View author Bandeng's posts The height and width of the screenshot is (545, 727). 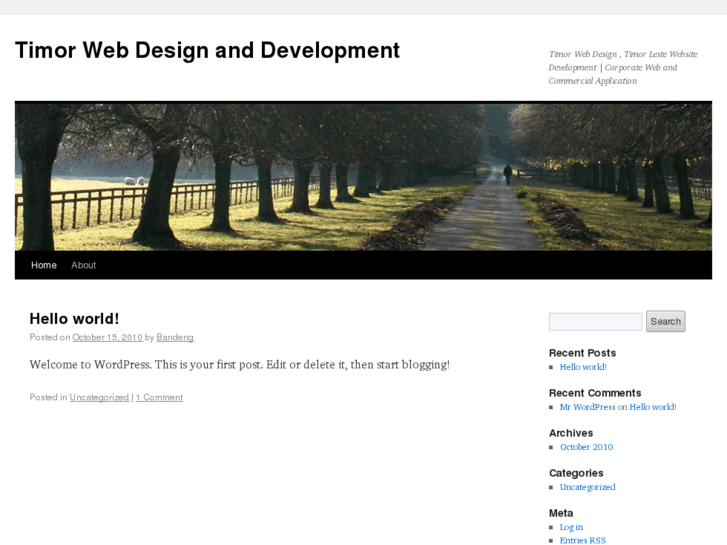point(175,338)
